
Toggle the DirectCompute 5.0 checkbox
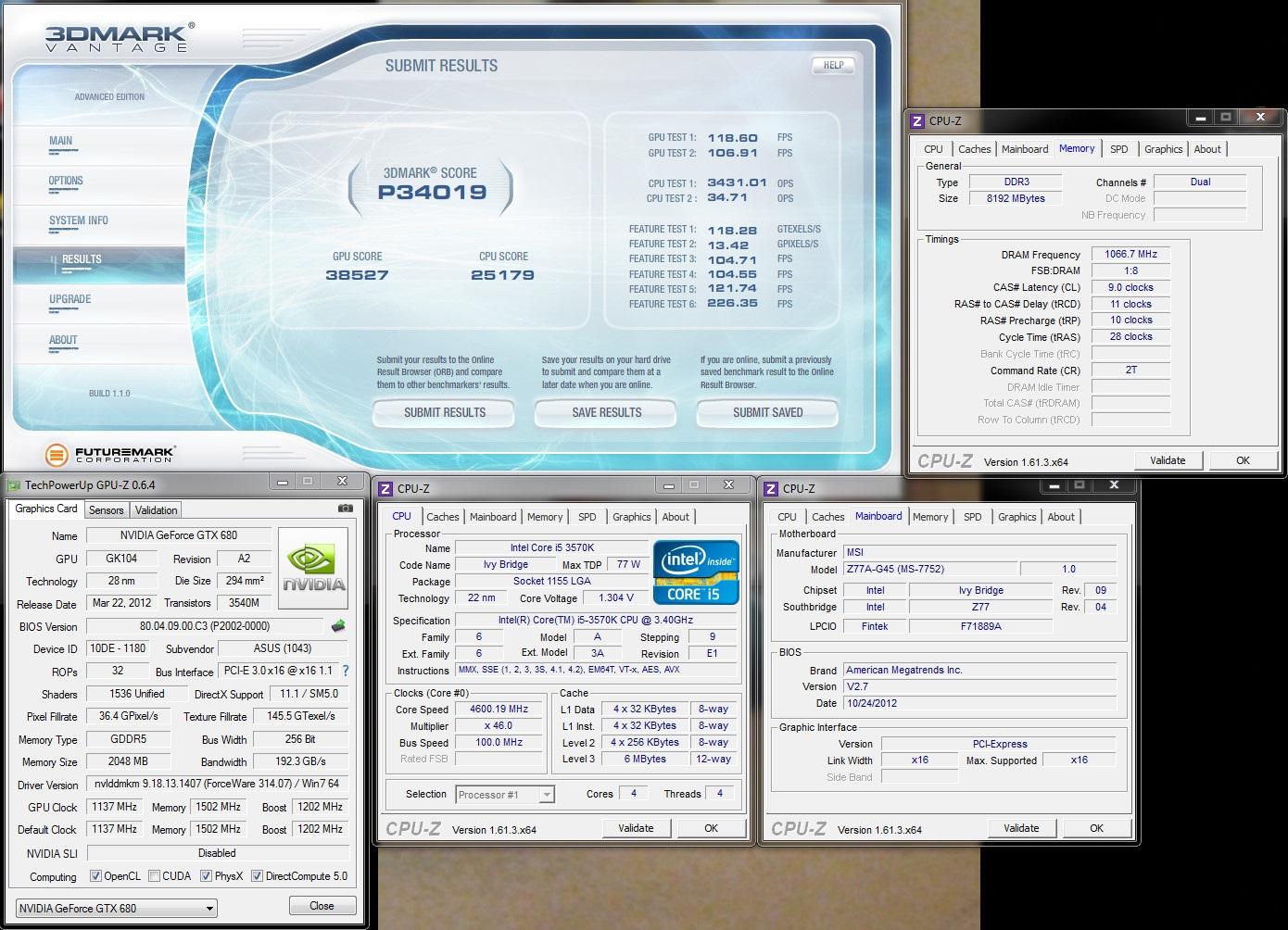(x=257, y=876)
